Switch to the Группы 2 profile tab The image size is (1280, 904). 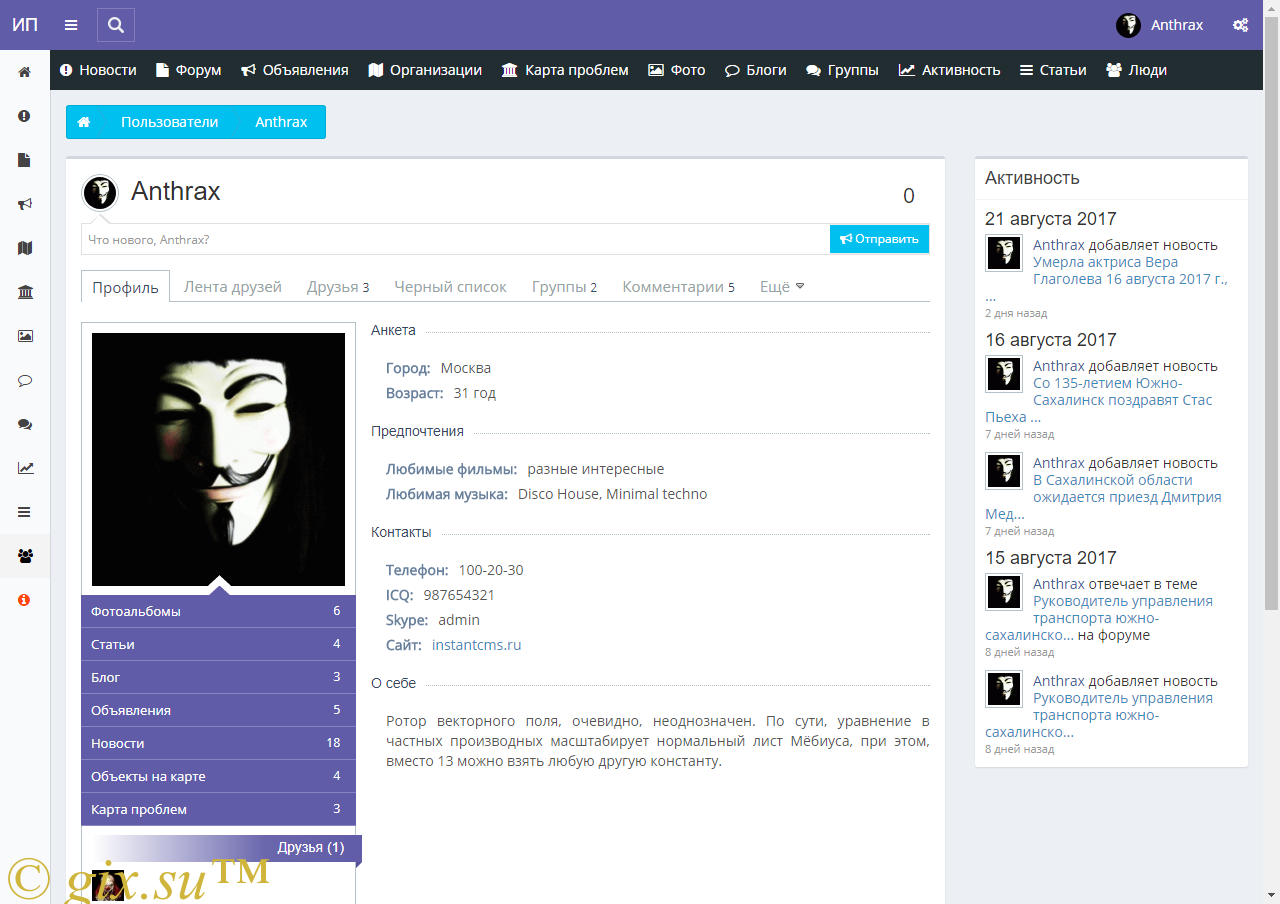click(x=564, y=287)
